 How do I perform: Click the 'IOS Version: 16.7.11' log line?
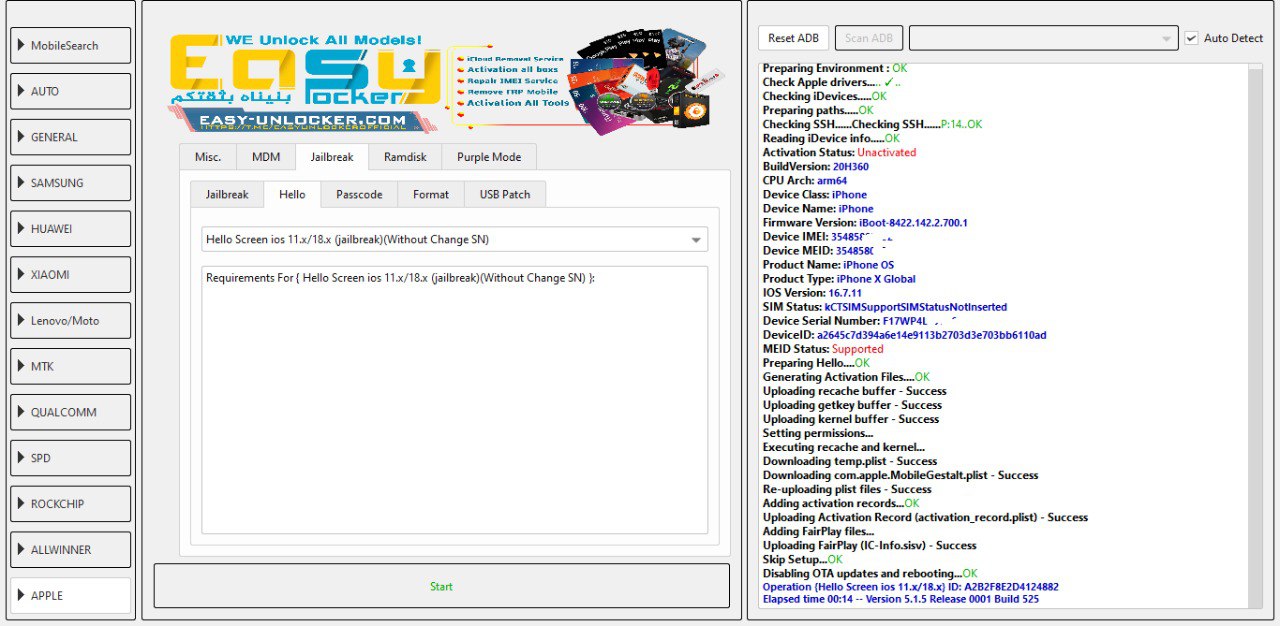812,293
